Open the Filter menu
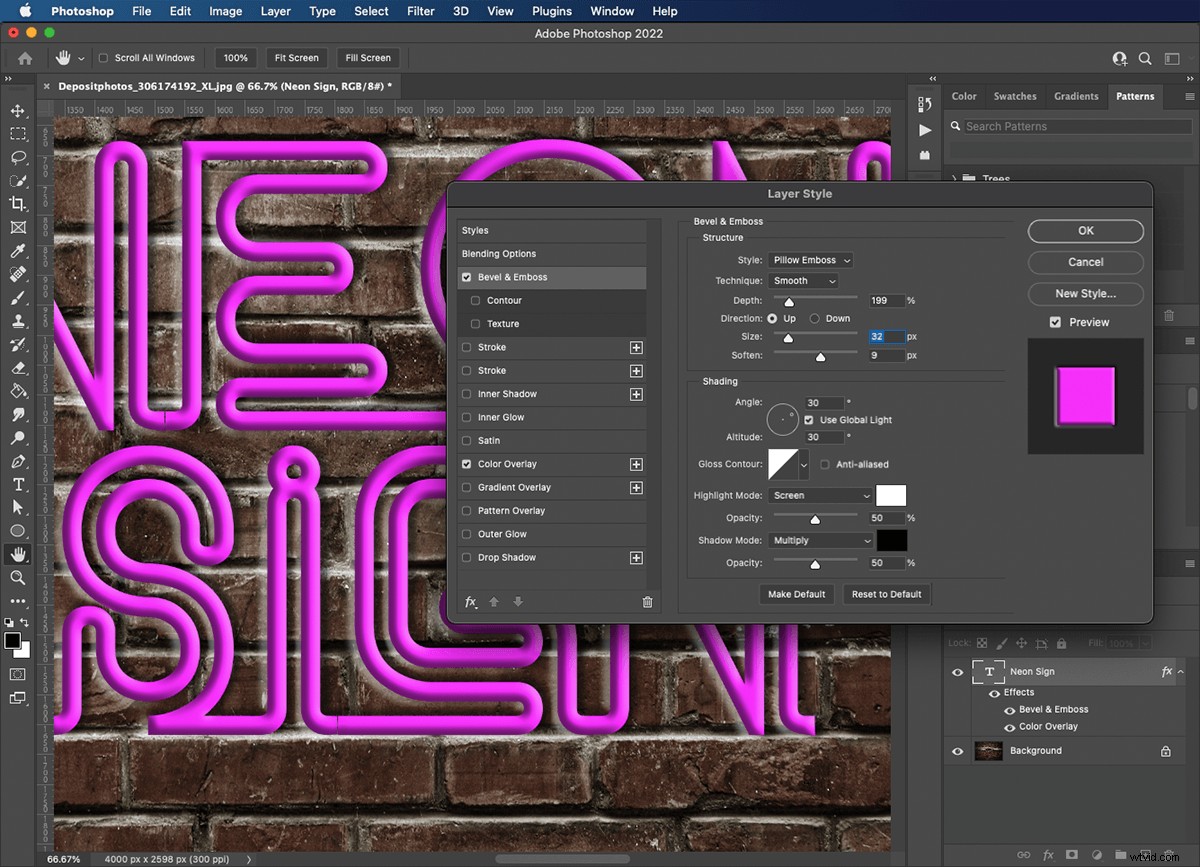Viewport: 1200px width, 867px height. [420, 11]
